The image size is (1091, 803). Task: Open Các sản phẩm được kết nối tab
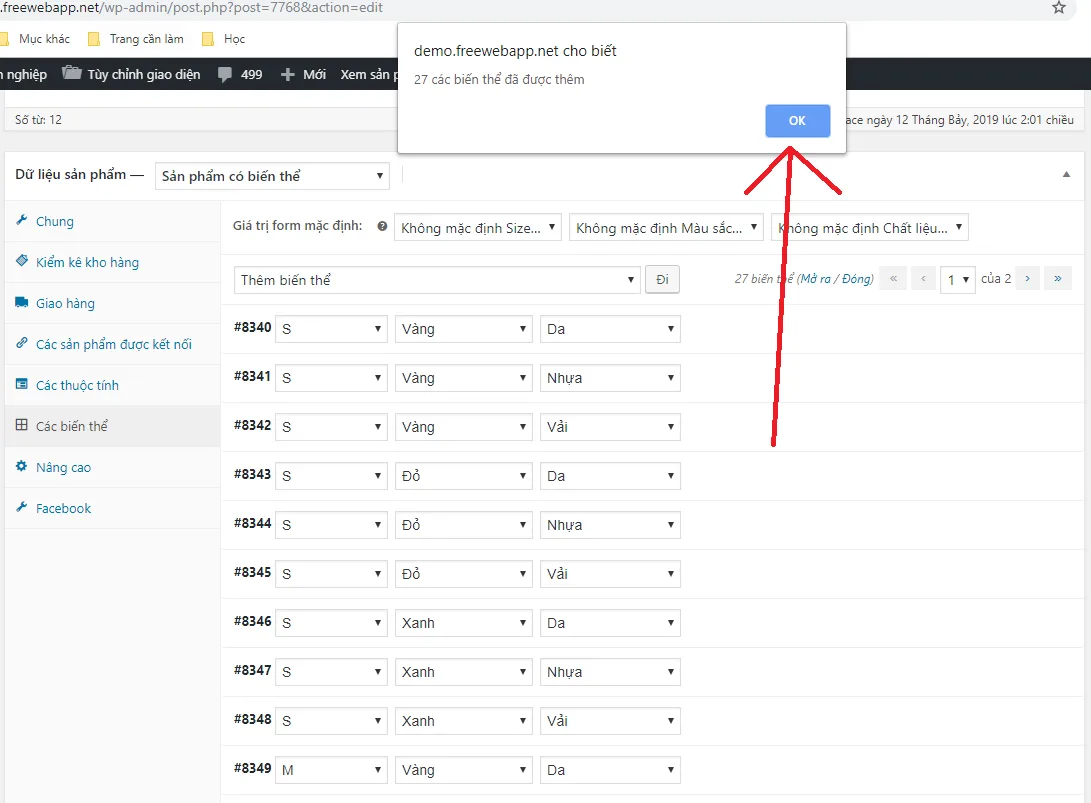click(113, 344)
